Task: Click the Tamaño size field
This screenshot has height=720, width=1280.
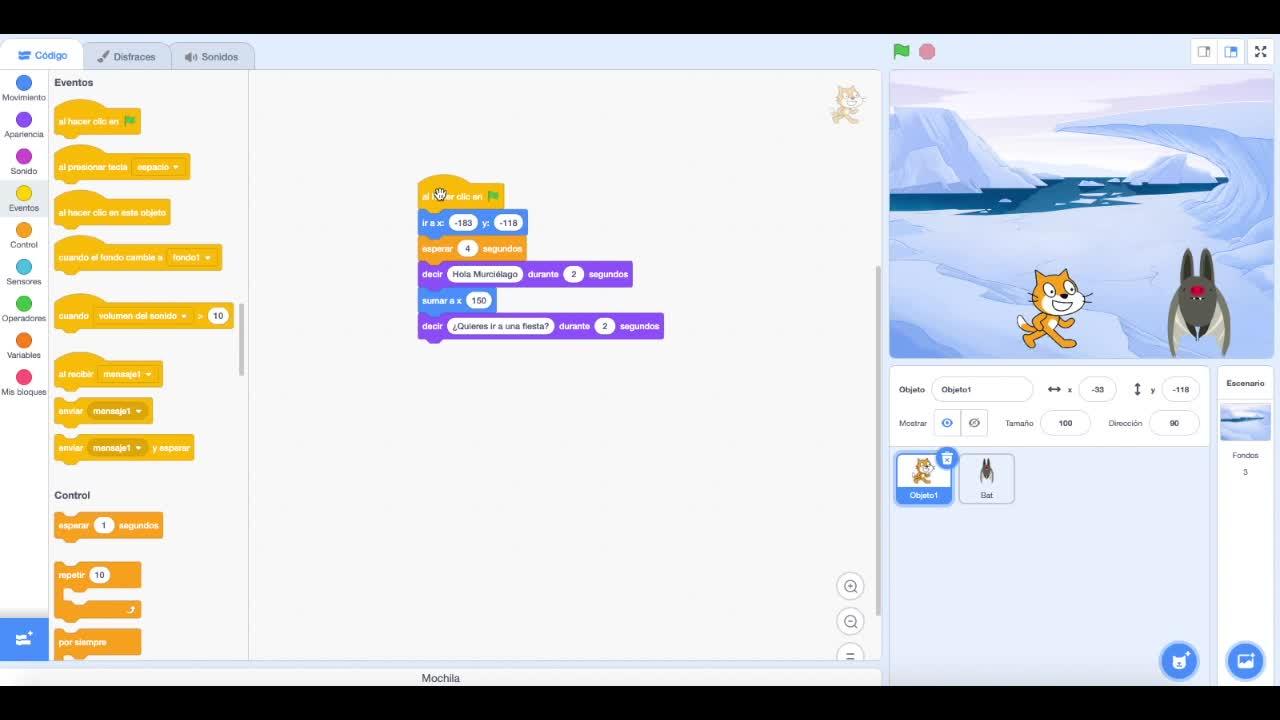Action: click(x=1065, y=423)
